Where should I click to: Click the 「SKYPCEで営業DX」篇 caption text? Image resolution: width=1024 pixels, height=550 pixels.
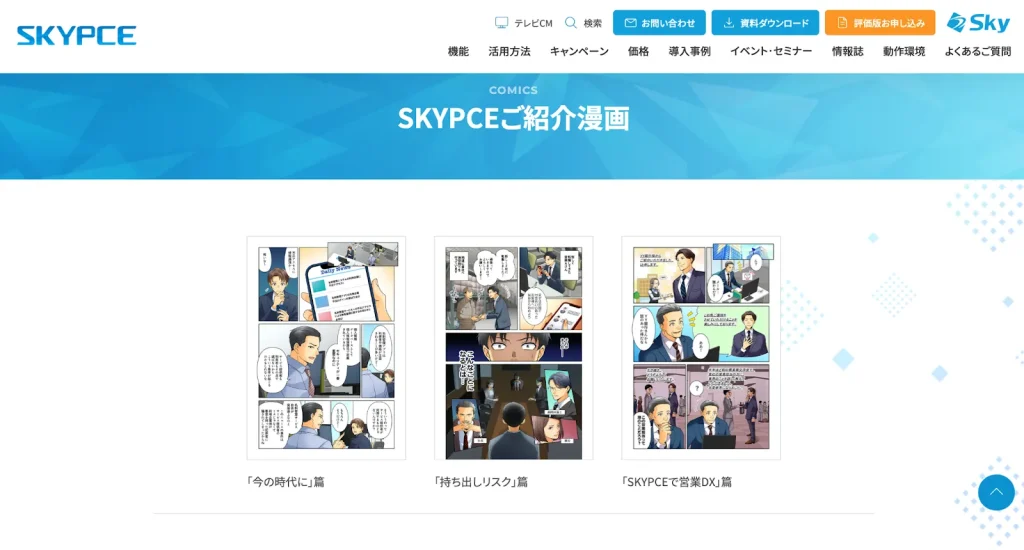677,482
